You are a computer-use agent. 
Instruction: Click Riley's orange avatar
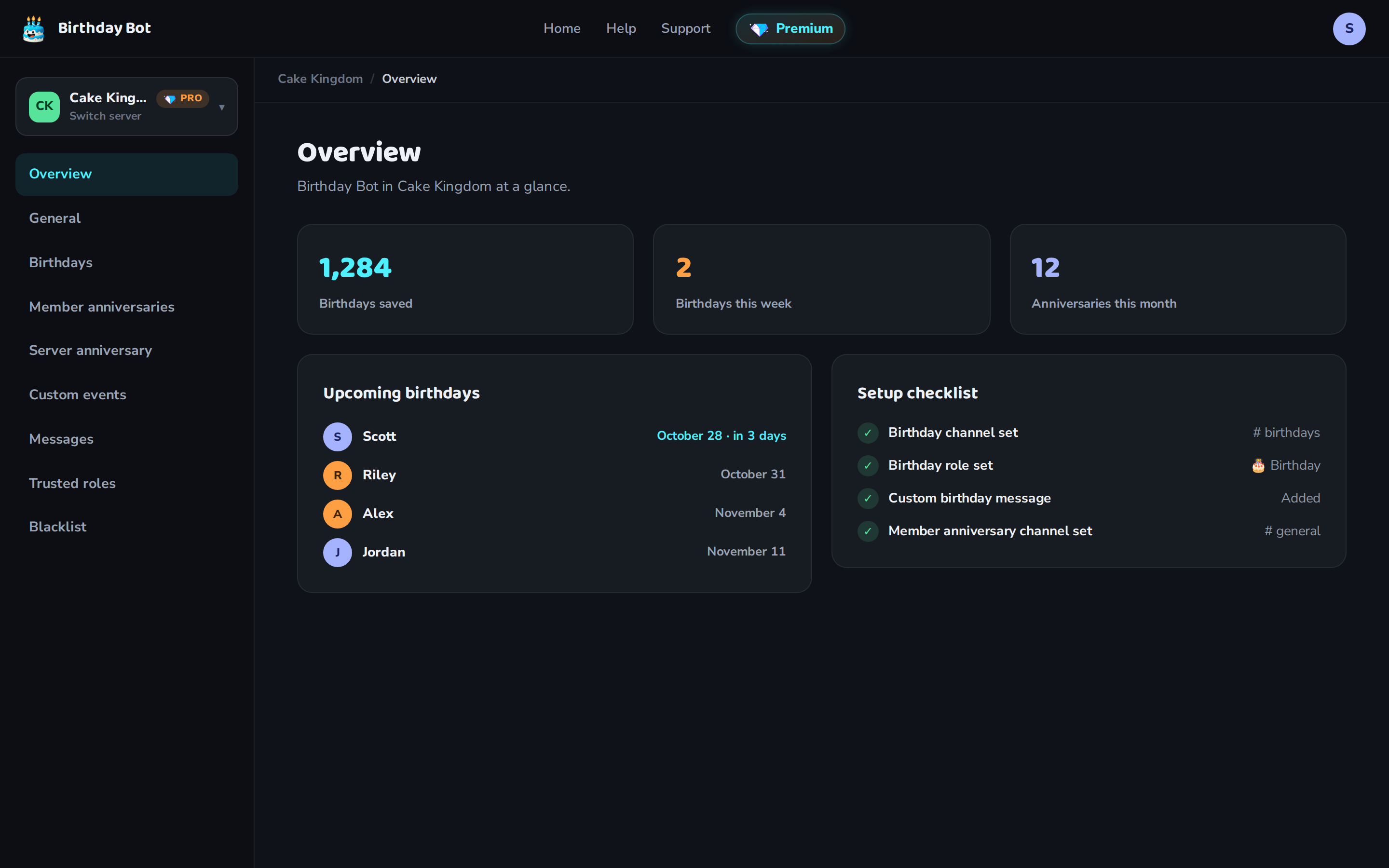(338, 475)
